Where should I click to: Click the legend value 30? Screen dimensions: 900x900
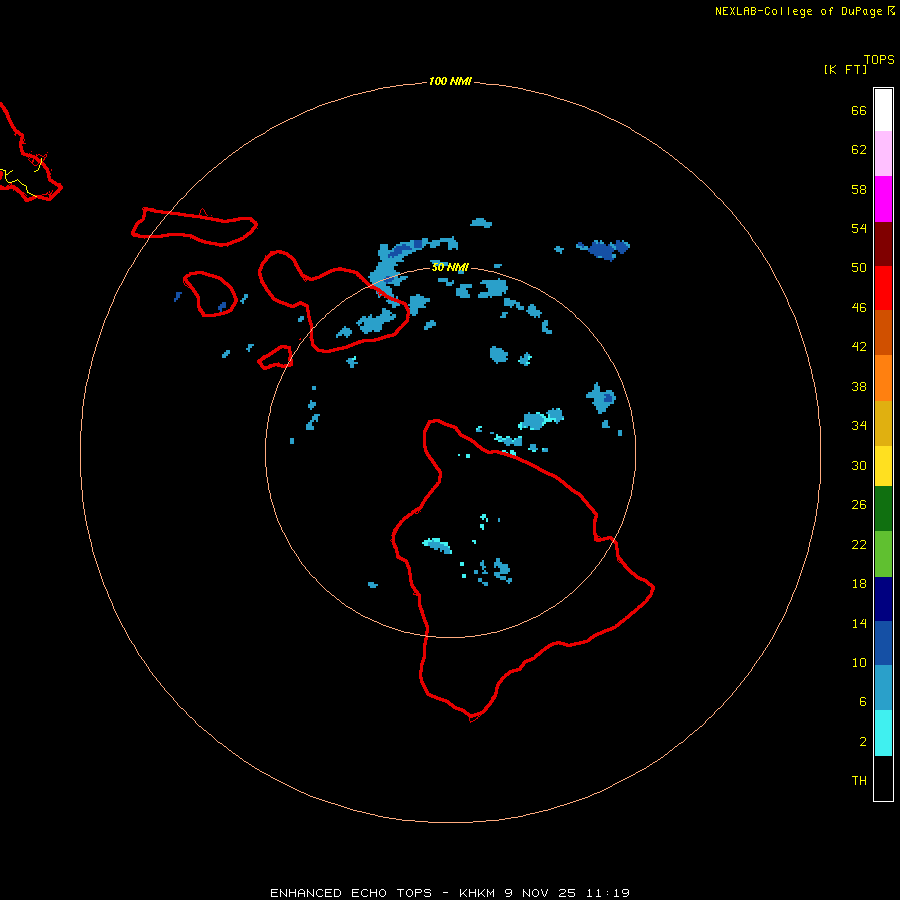pyautogui.click(x=859, y=465)
